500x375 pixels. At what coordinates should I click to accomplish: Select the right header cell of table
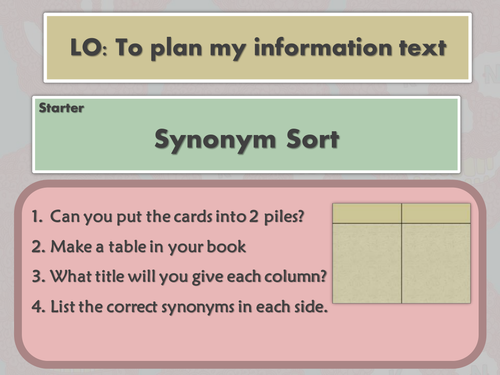point(436,213)
